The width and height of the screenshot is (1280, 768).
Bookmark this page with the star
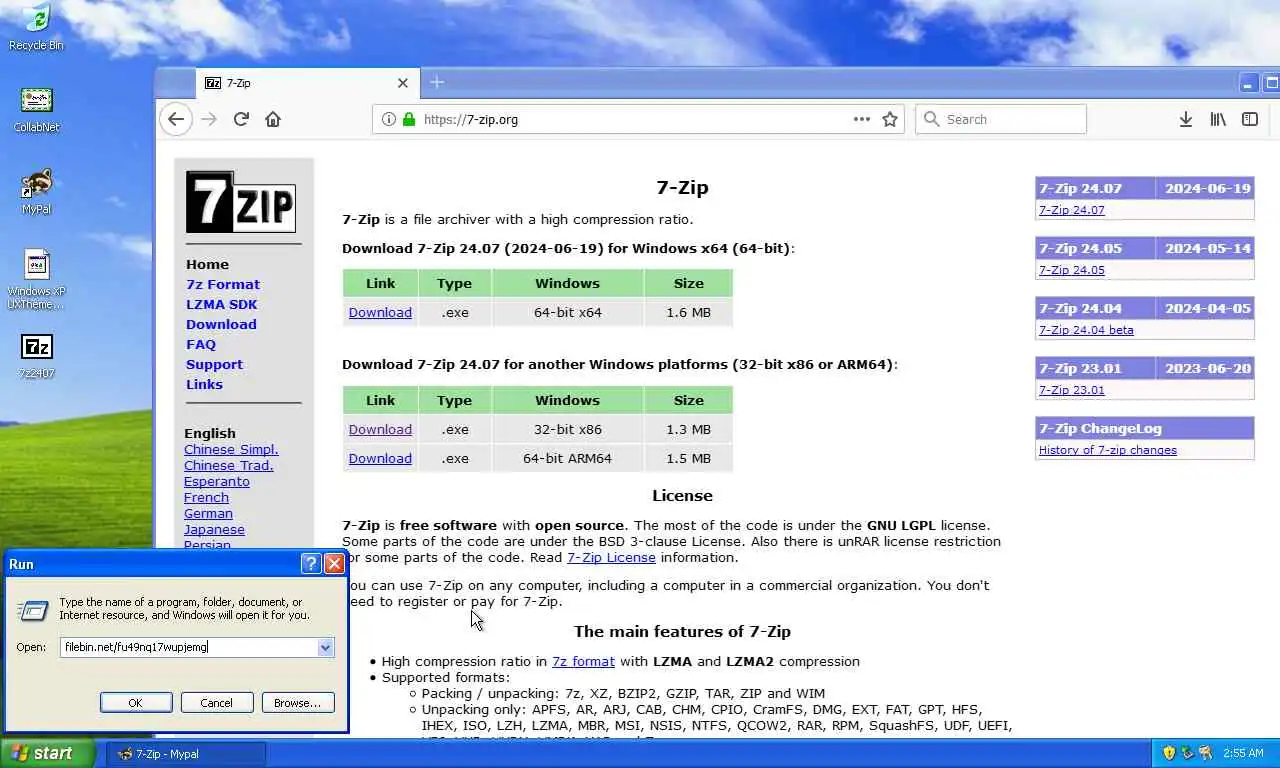890,119
